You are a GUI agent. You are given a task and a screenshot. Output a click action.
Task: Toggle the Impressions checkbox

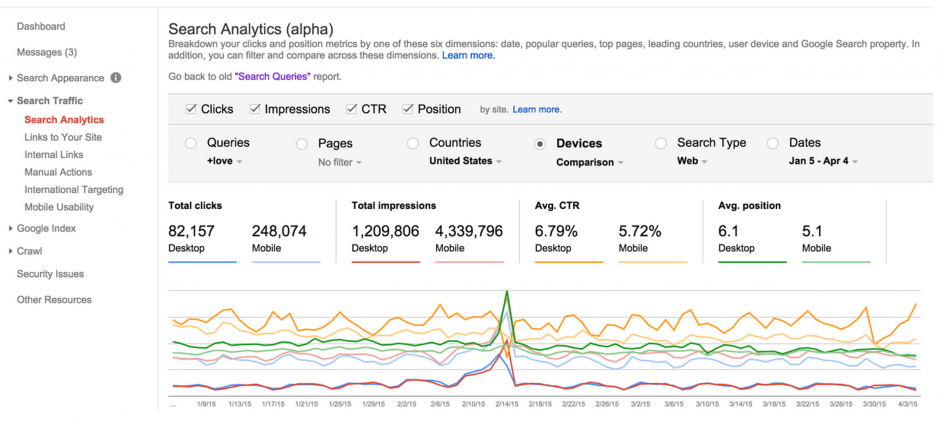(255, 109)
